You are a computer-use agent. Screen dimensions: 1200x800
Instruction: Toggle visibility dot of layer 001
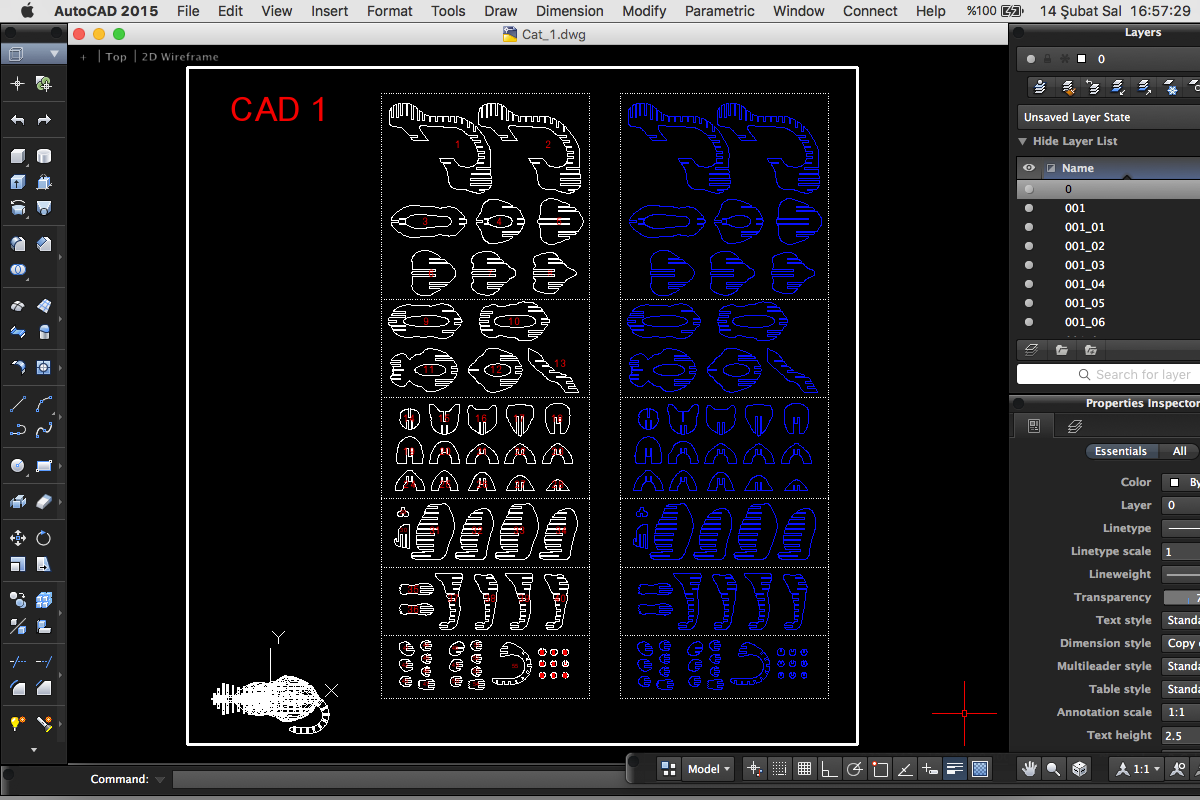pyautogui.click(x=1029, y=208)
